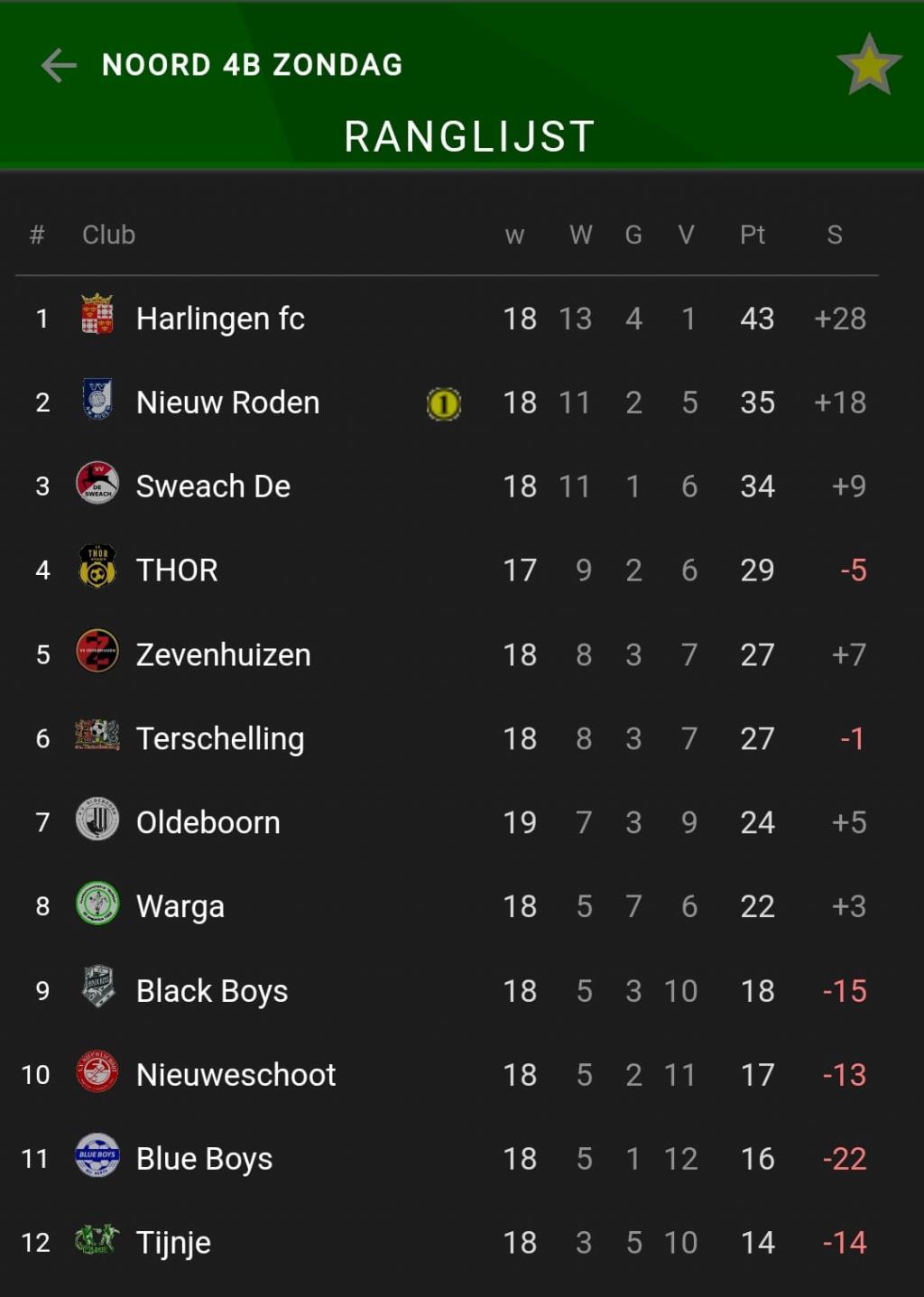This screenshot has height=1297, width=924.
Task: Tap the Zevenhuizen club logo
Action: (97, 651)
